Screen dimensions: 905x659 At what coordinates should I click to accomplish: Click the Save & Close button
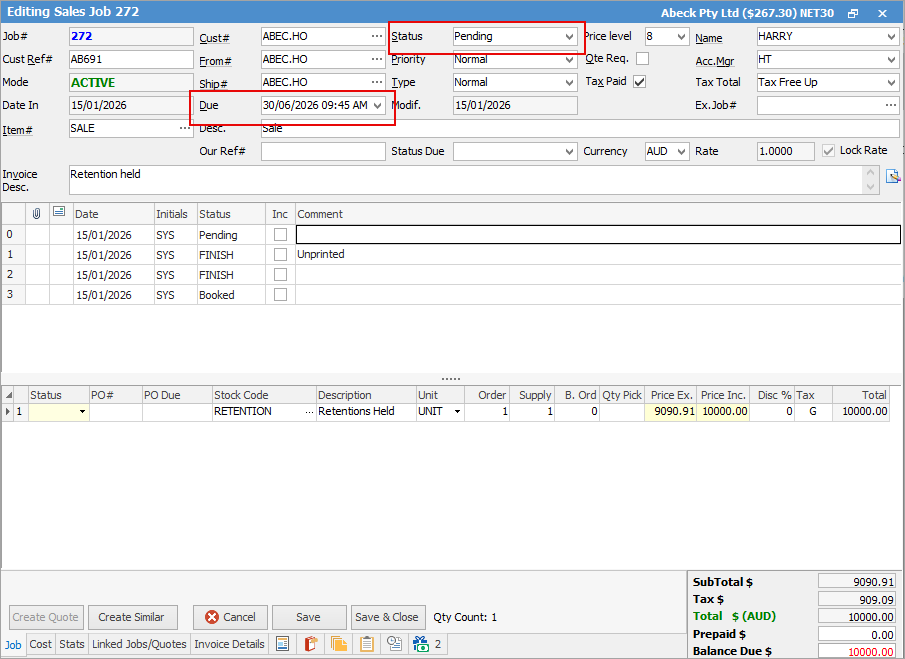[387, 617]
